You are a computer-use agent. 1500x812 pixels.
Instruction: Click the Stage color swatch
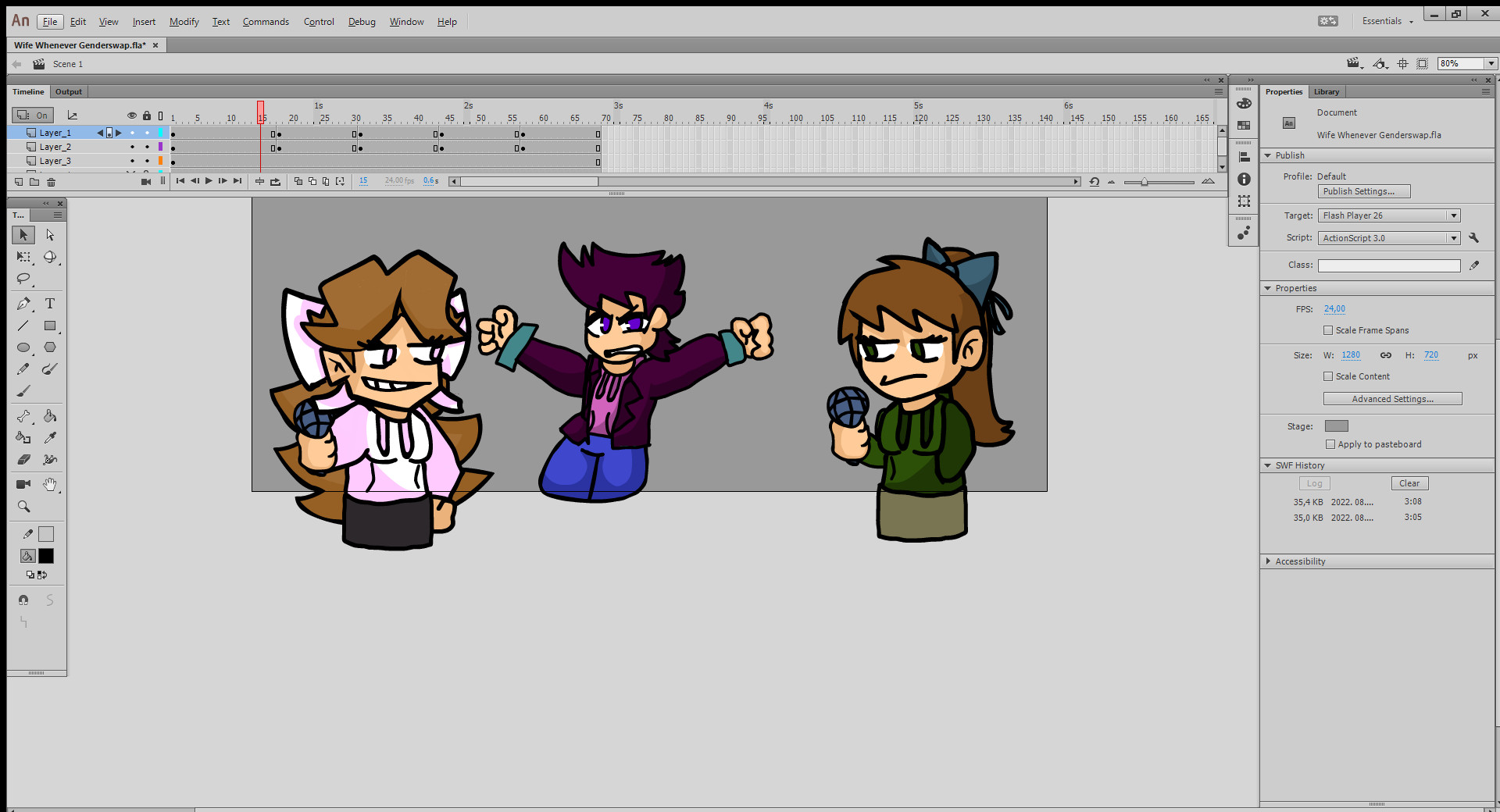(x=1337, y=426)
